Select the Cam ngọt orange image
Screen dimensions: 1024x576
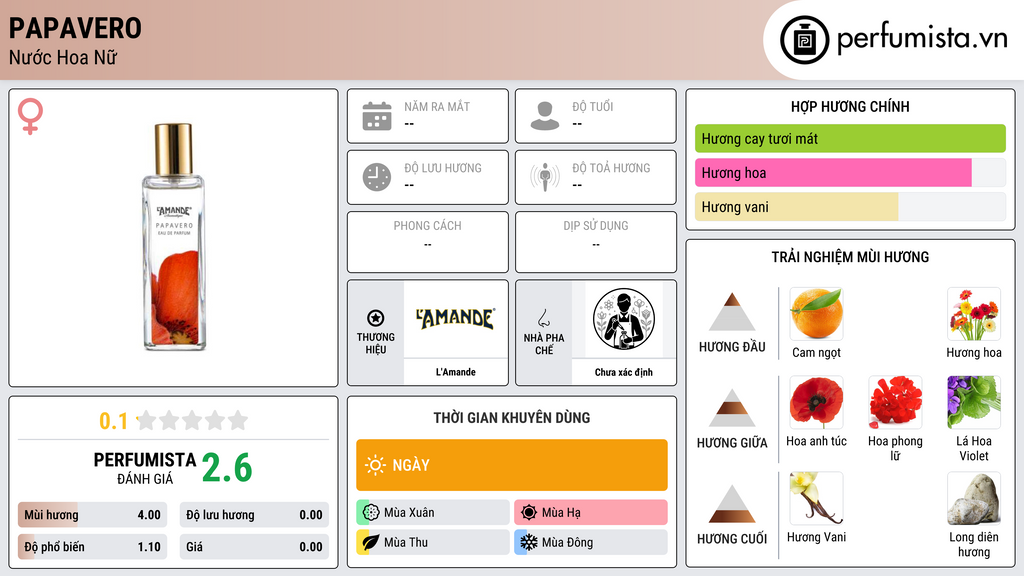point(816,313)
